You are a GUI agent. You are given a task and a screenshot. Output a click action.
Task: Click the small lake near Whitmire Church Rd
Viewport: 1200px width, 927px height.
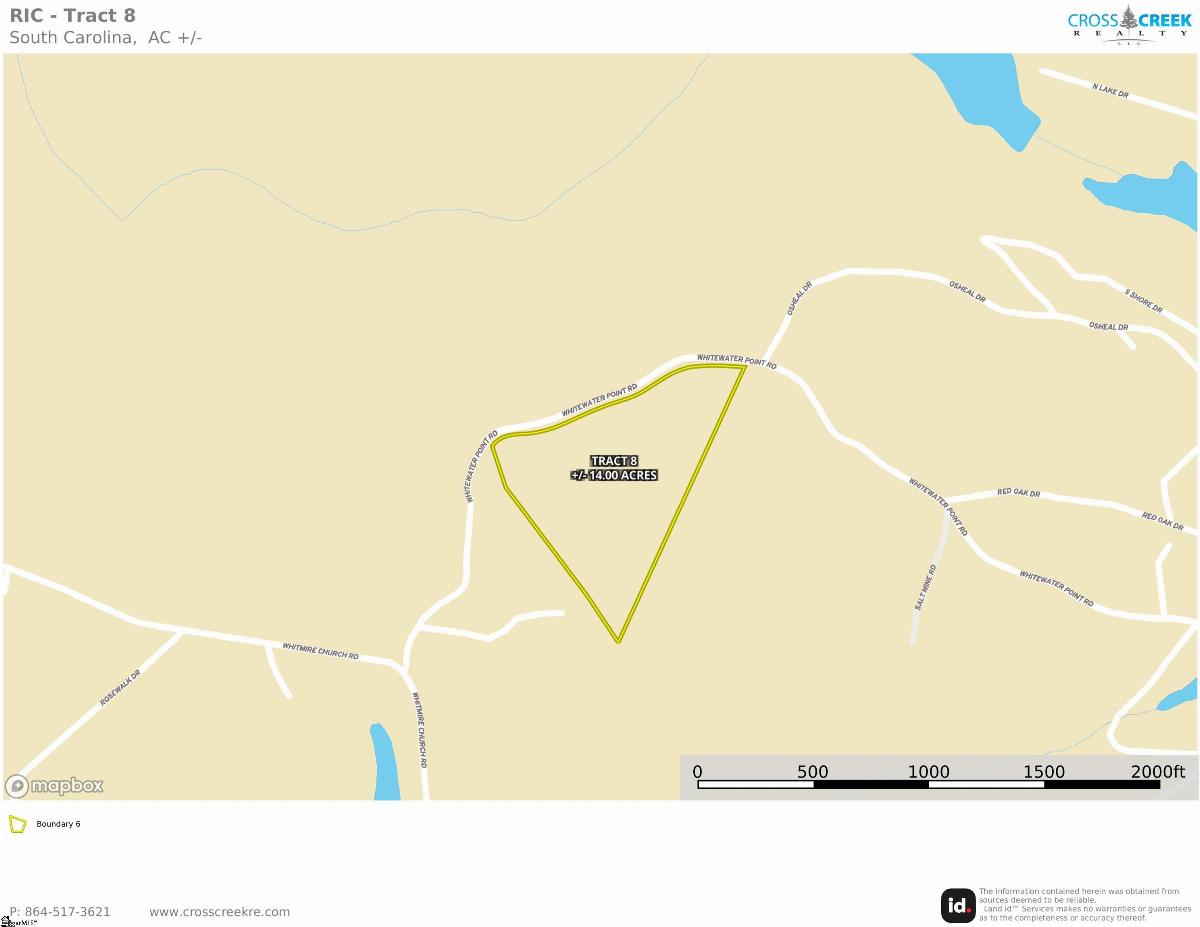point(383,762)
